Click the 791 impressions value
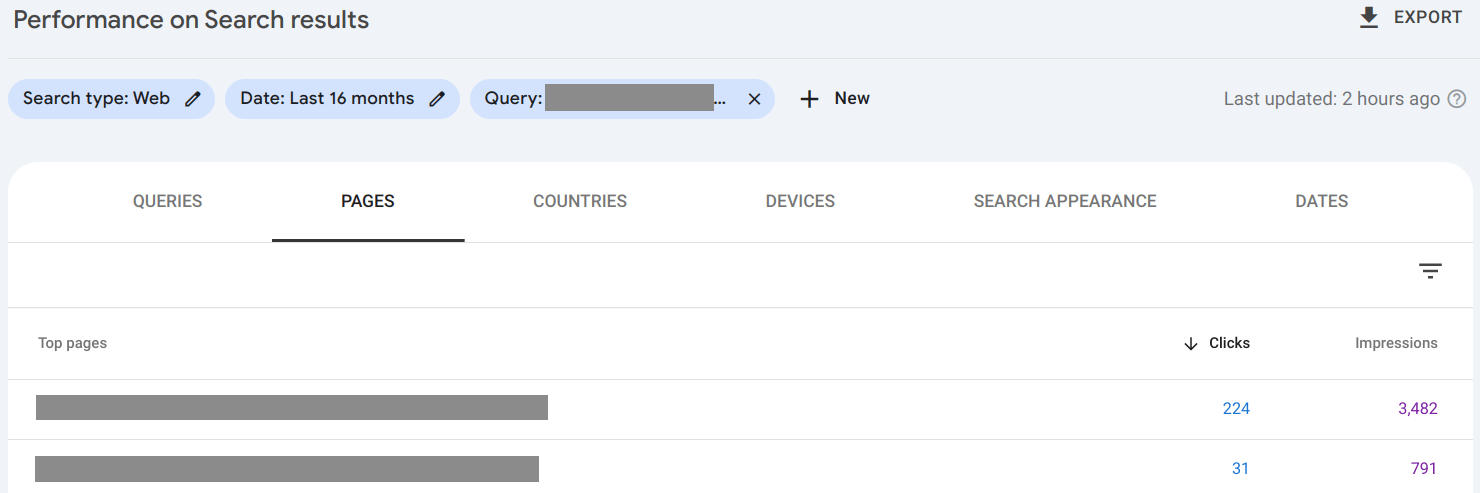Image resolution: width=1480 pixels, height=493 pixels. 1424,468
